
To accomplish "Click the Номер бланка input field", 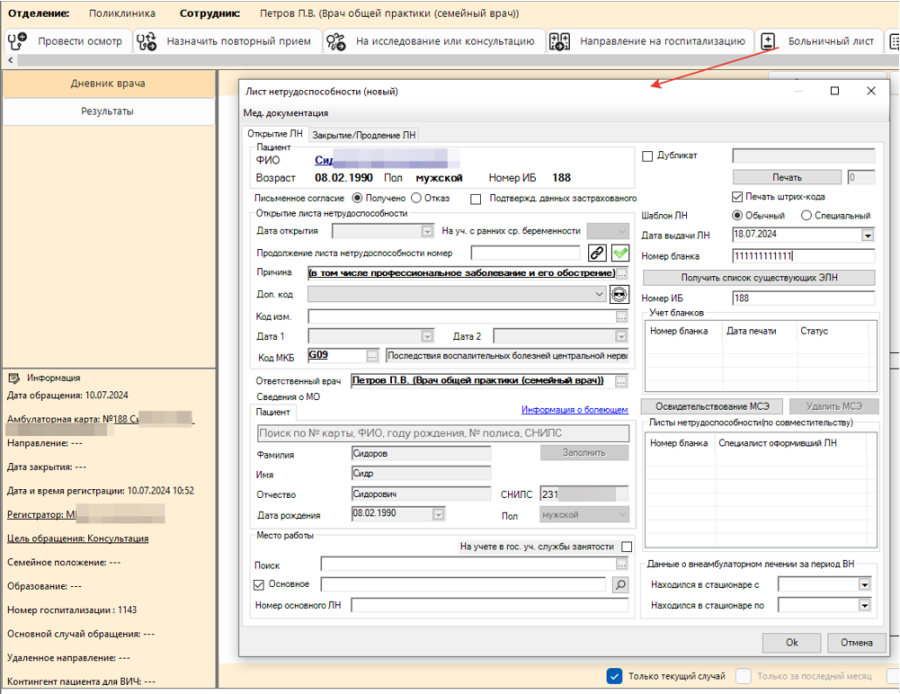I will tap(804, 256).
